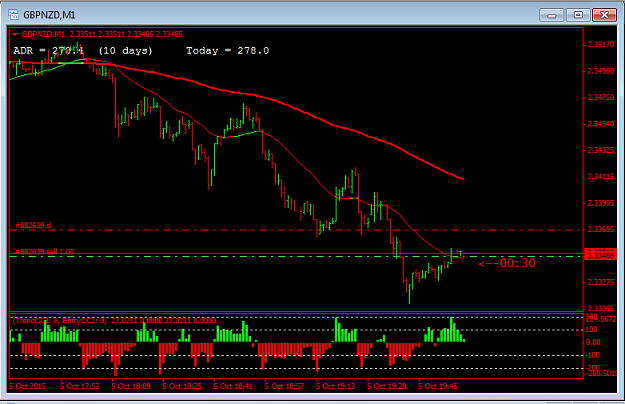Click the 2.34540 price axis label

click(x=601, y=124)
